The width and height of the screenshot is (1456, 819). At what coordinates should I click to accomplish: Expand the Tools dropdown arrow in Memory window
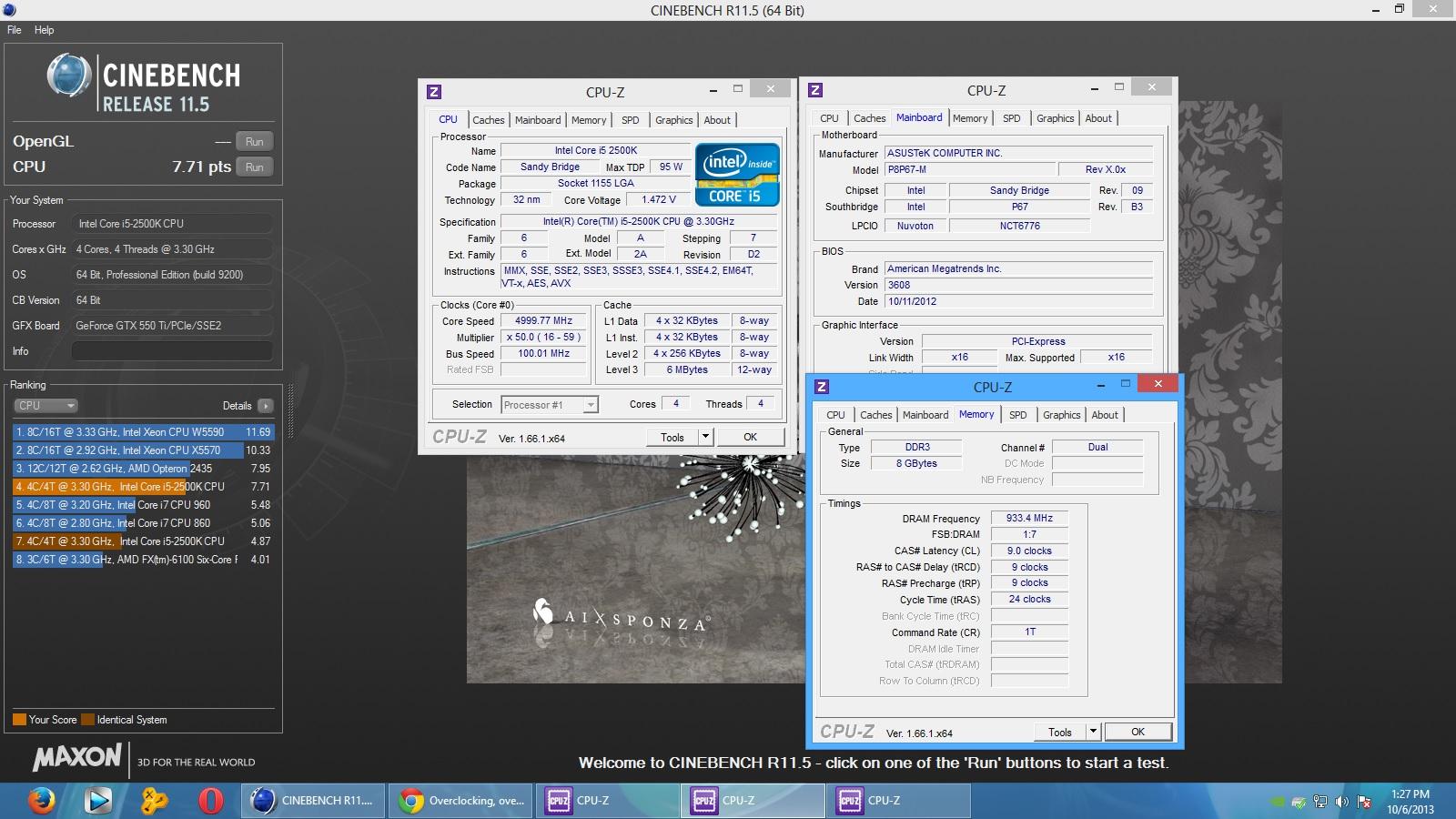1093,732
